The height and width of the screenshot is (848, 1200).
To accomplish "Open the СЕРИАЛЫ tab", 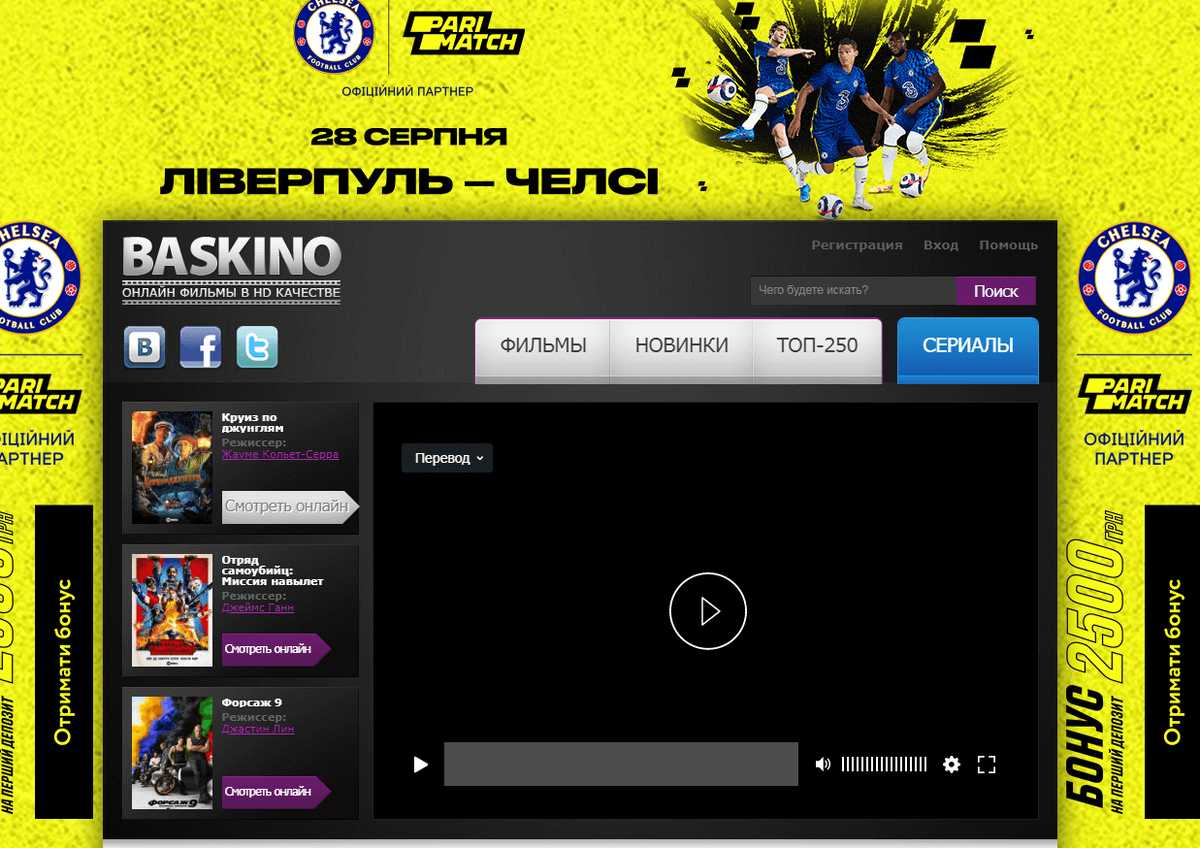I will click(968, 345).
